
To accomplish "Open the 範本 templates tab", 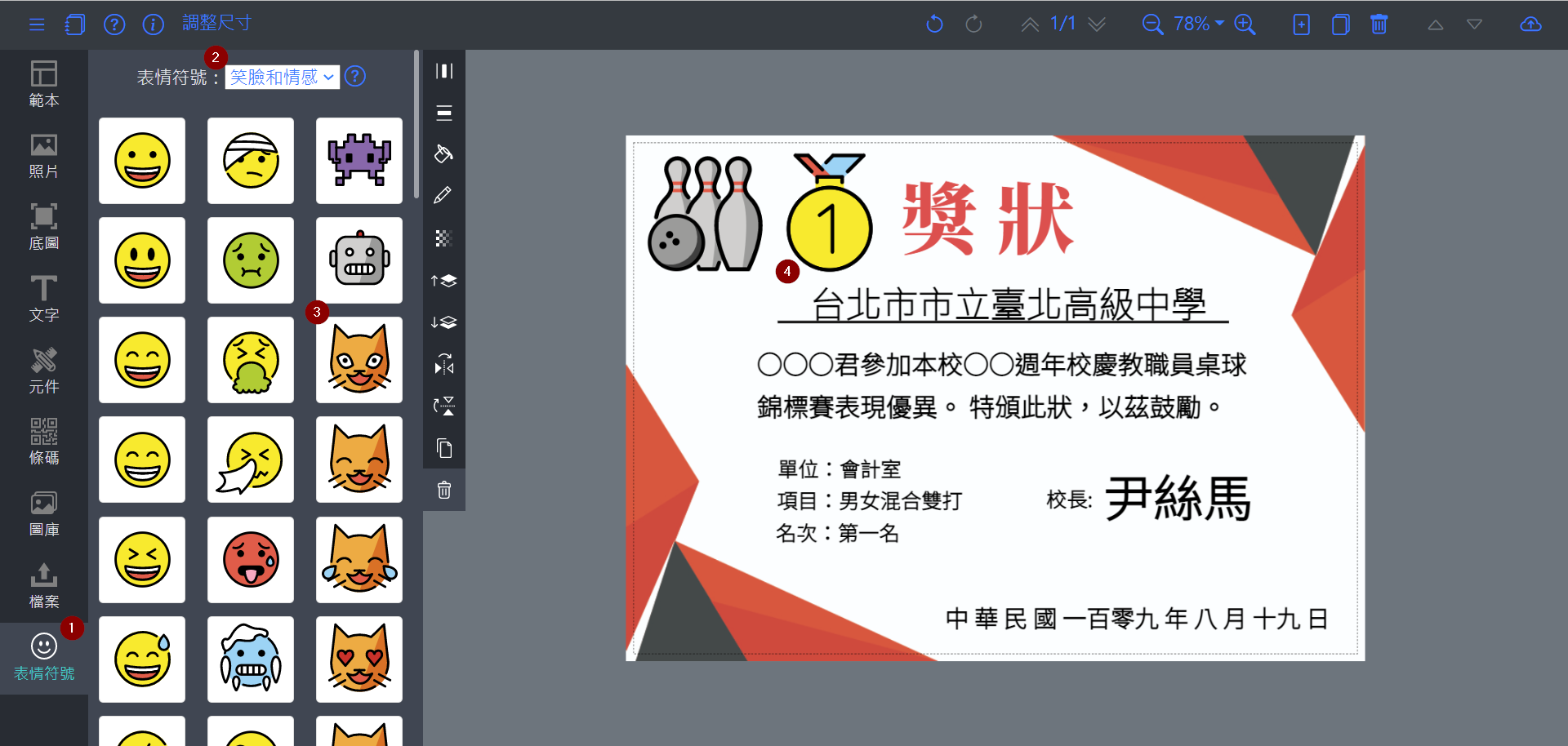I will 44,84.
